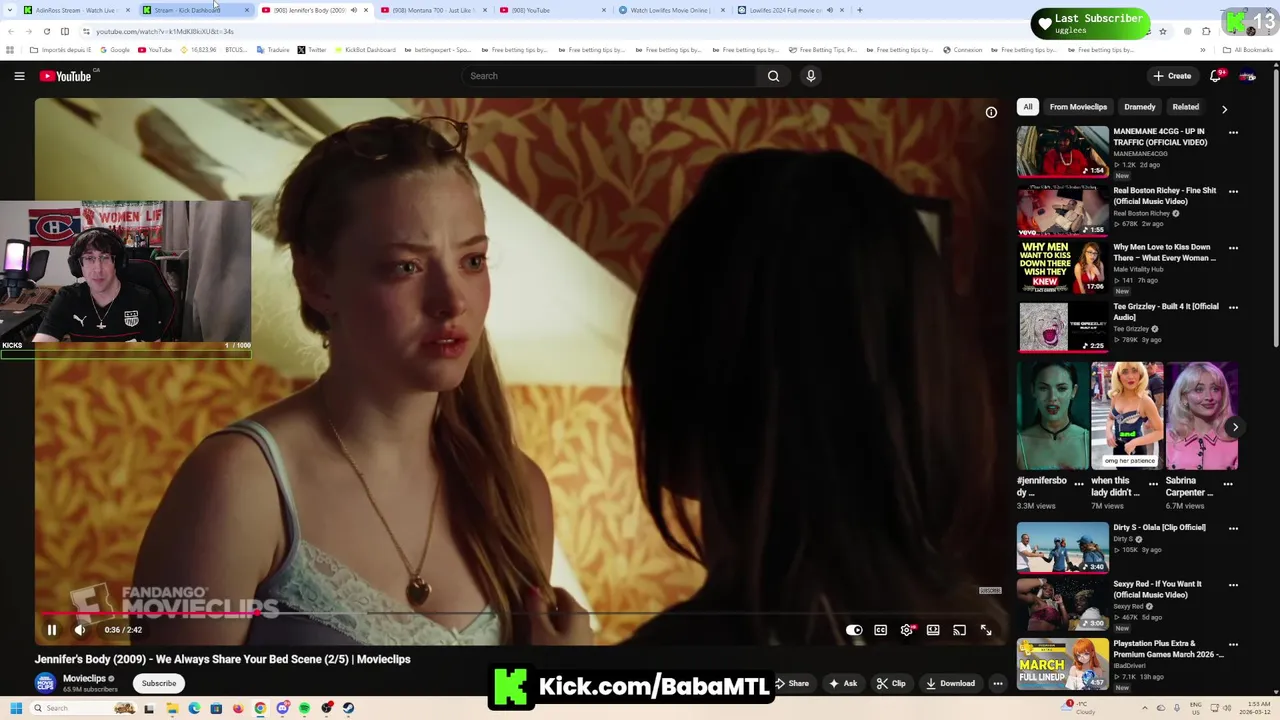This screenshot has height=720, width=1280.
Task: Open options for Real Boston Richey video
Action: [1233, 191]
